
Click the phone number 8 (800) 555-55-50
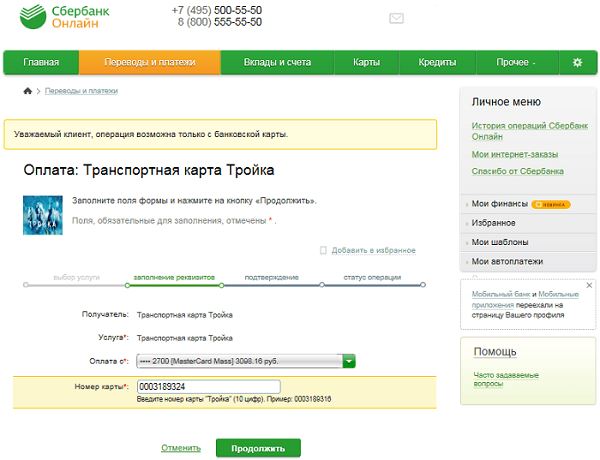[x=220, y=22]
